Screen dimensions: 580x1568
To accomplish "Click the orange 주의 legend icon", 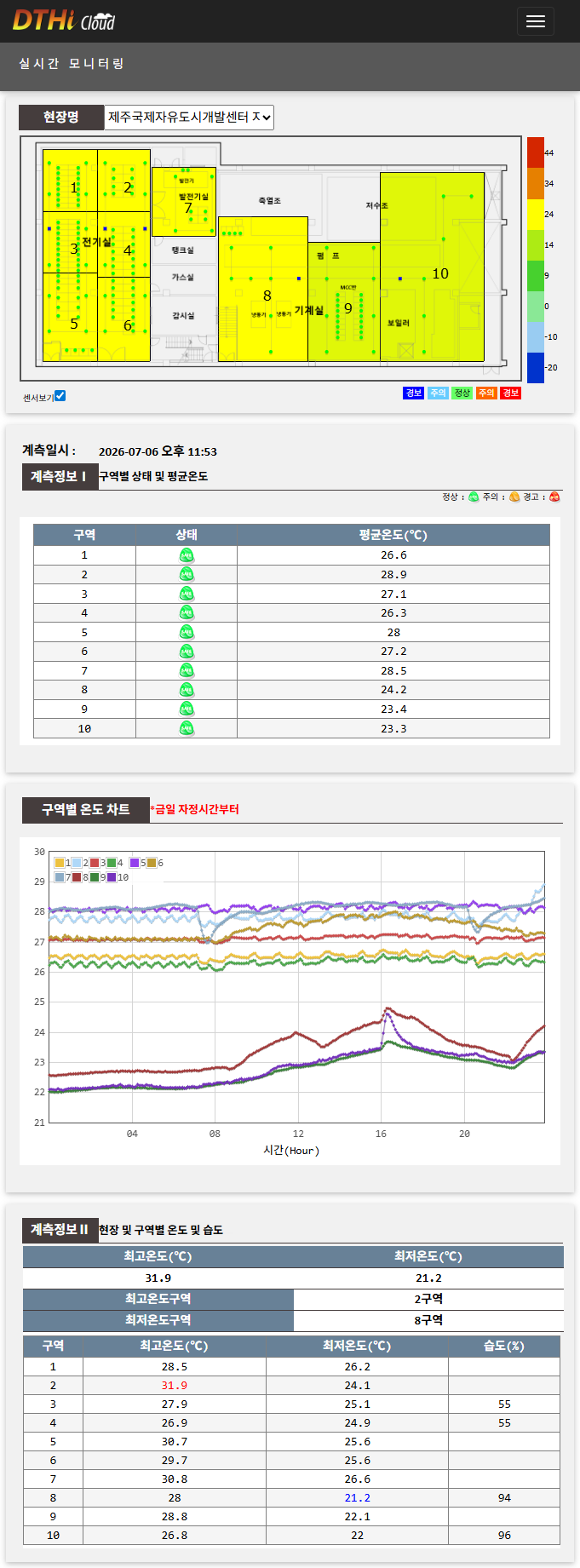I will [514, 497].
